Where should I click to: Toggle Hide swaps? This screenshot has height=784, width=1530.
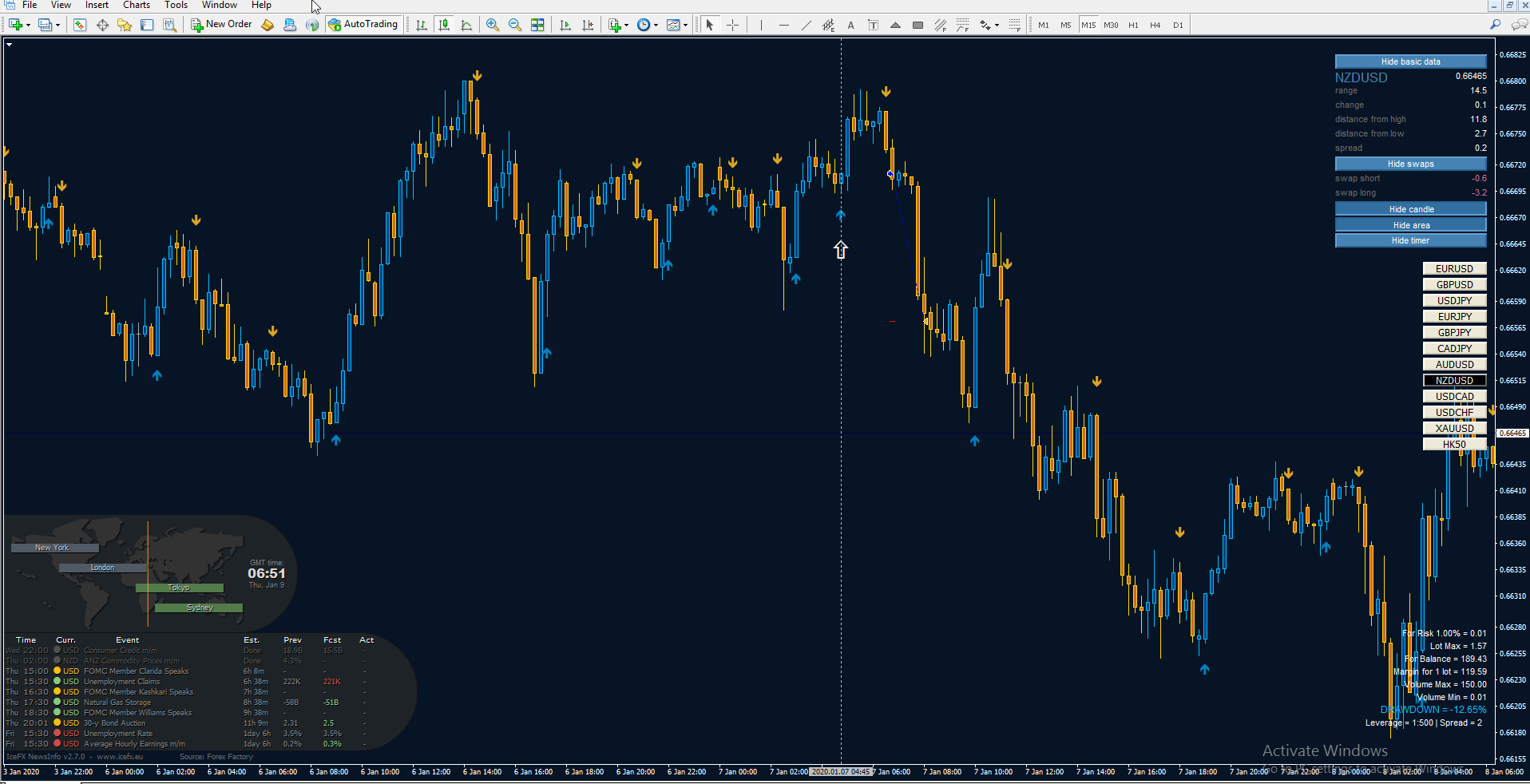[x=1410, y=164]
